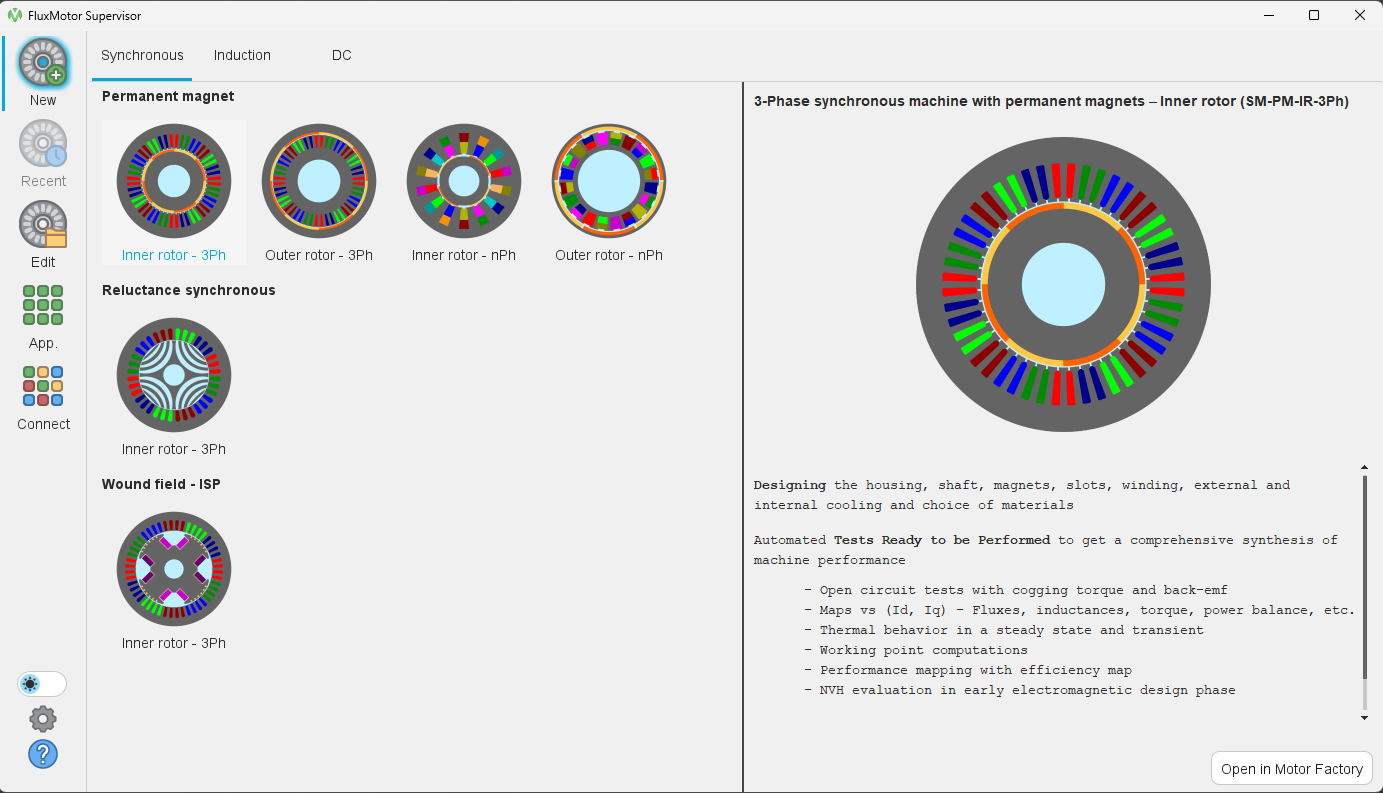Click the description scrollbar down arrow
1383x793 pixels.
[x=1364, y=718]
